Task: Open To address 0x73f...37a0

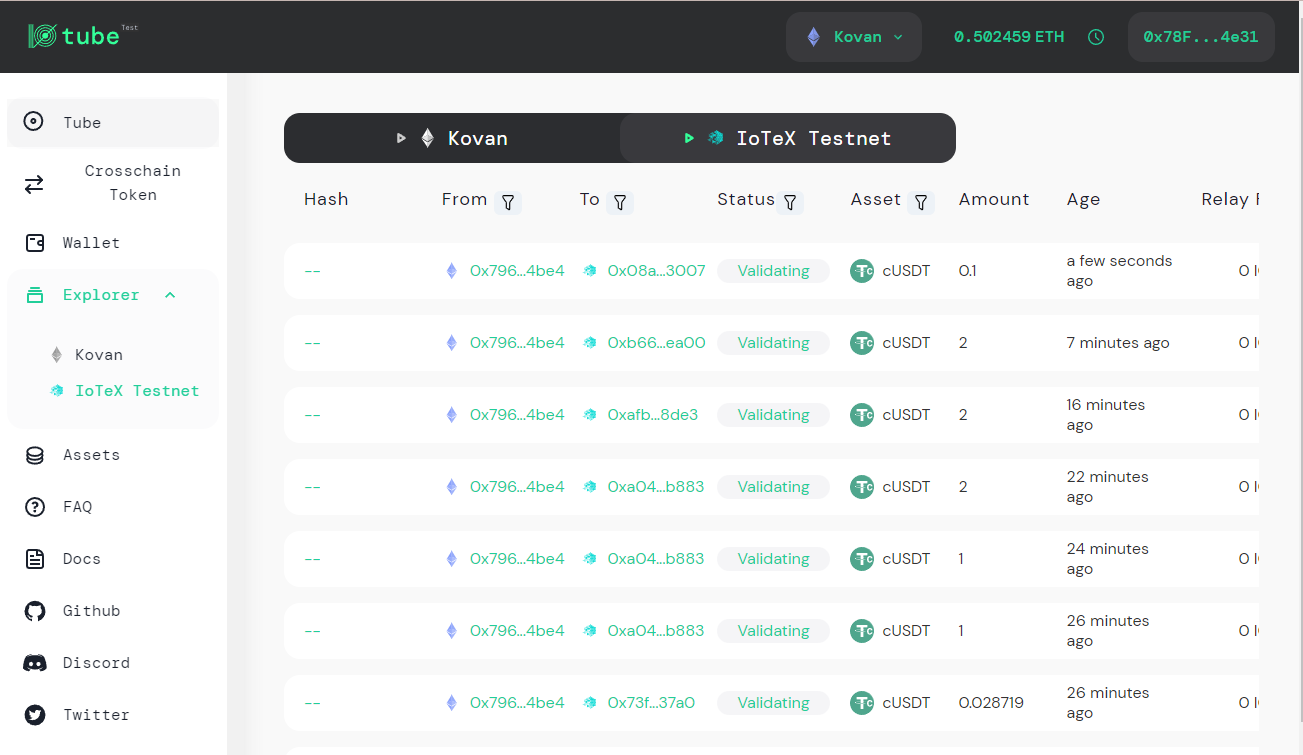Action: pyautogui.click(x=651, y=703)
